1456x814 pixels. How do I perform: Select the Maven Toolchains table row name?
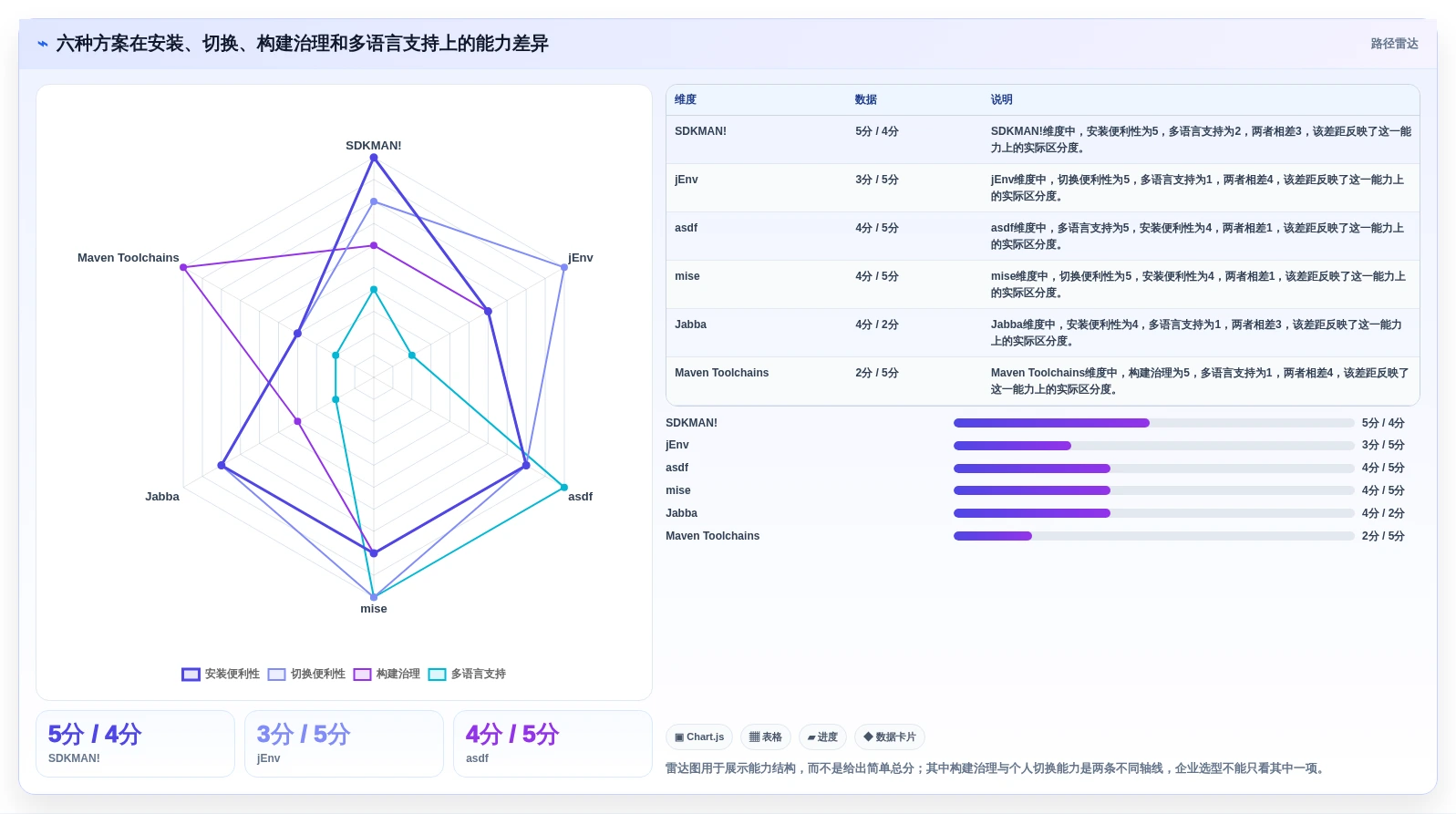pos(721,373)
